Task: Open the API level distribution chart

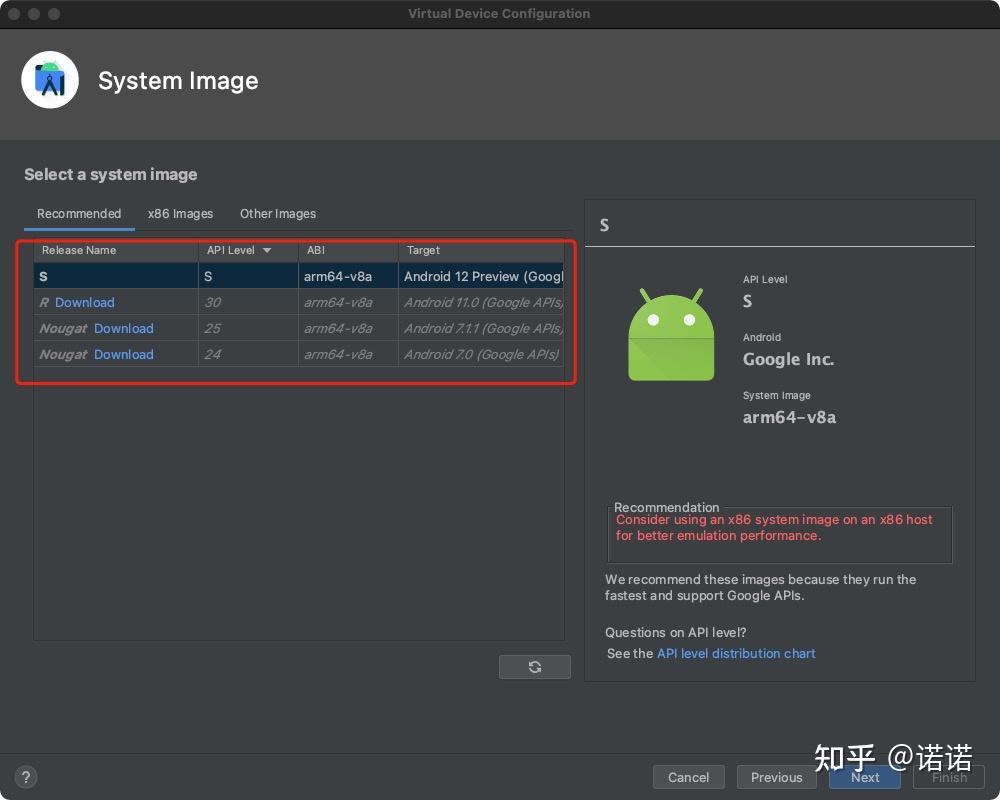Action: click(x=736, y=653)
